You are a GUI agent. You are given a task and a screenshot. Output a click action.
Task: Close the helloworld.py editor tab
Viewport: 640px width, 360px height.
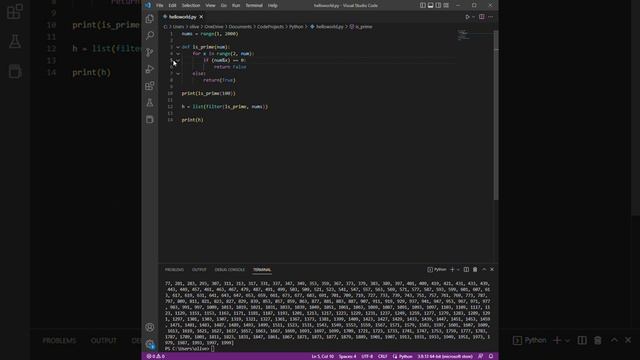pos(201,17)
